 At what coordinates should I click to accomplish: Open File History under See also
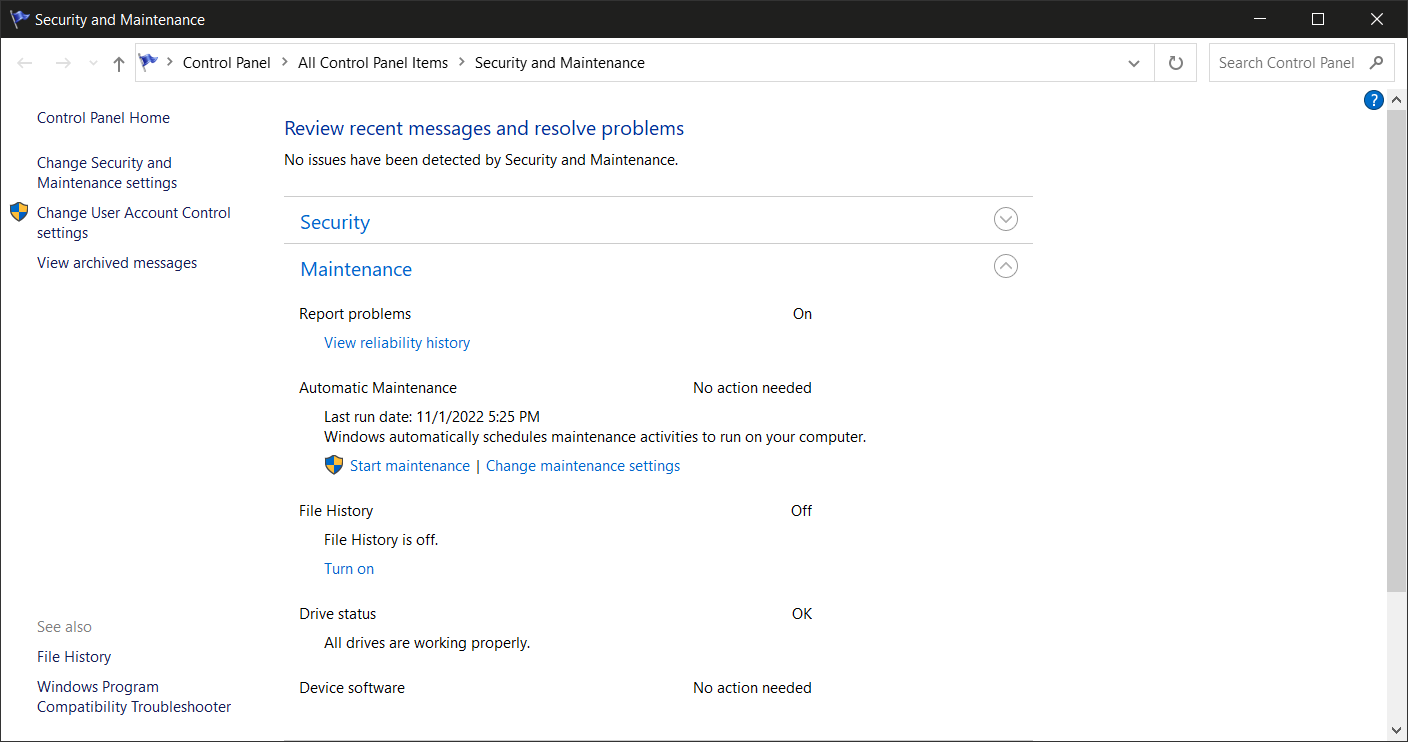(x=74, y=657)
